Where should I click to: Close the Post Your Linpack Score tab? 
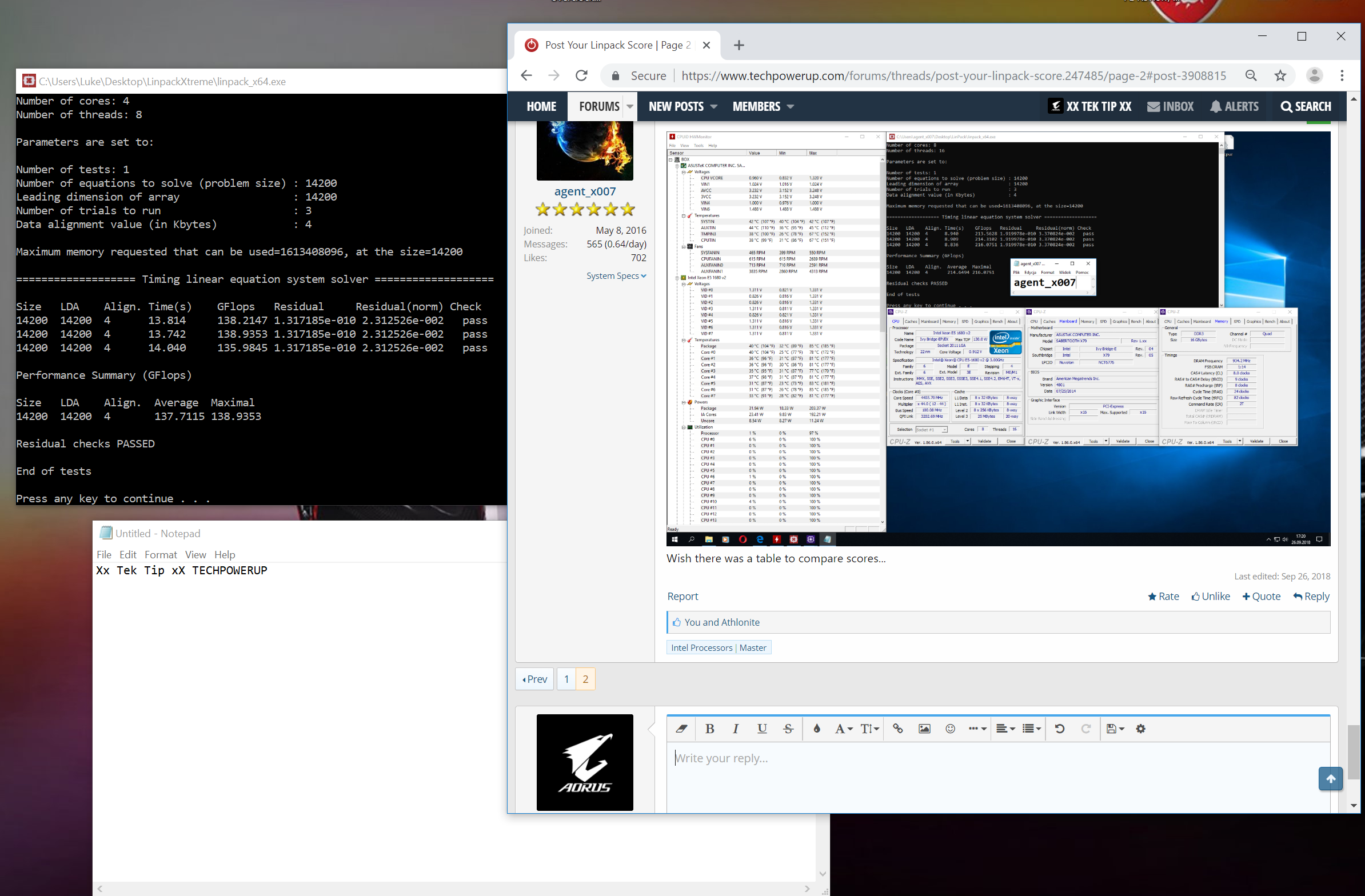707,45
